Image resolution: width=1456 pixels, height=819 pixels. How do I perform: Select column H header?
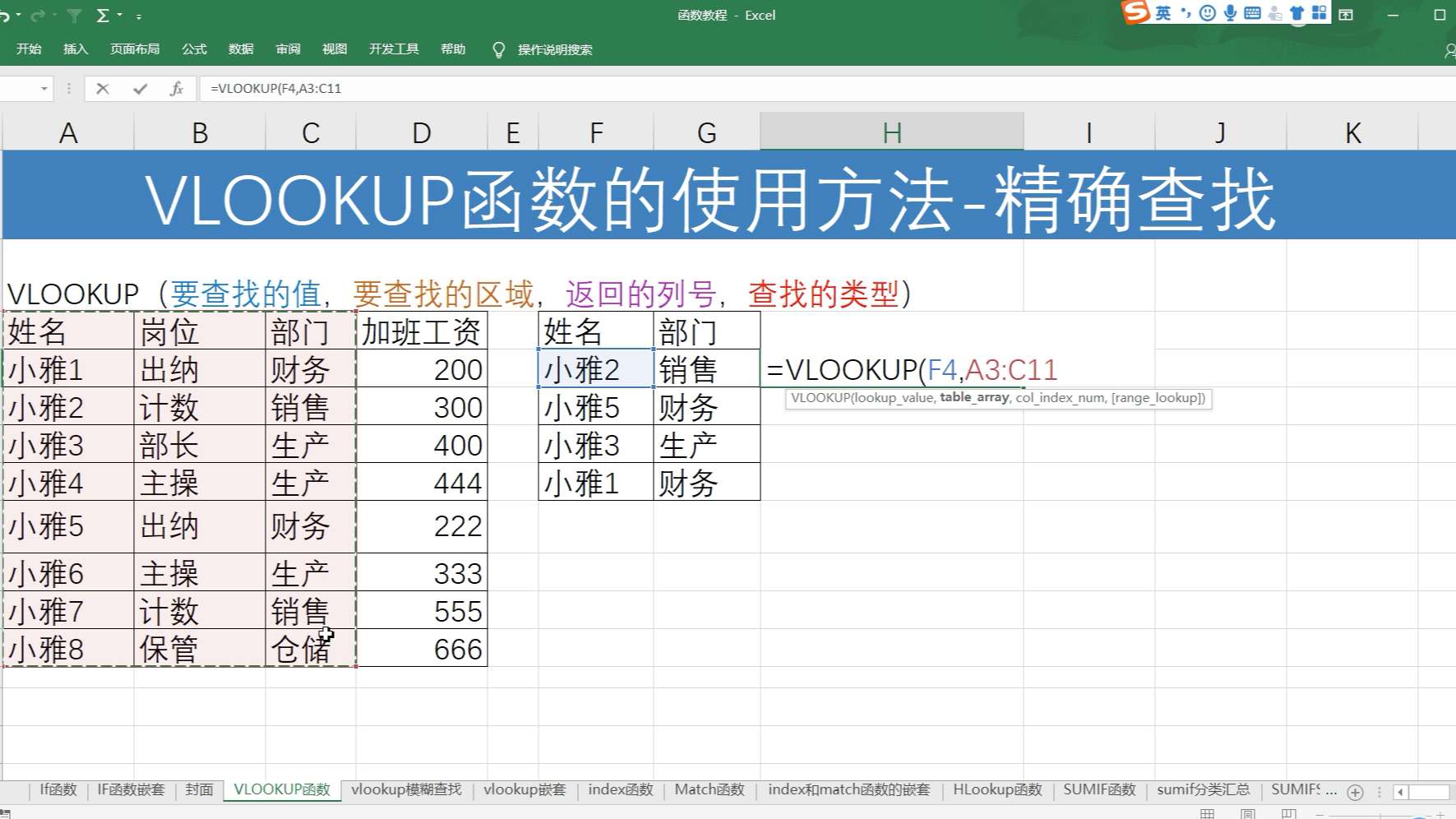(892, 132)
